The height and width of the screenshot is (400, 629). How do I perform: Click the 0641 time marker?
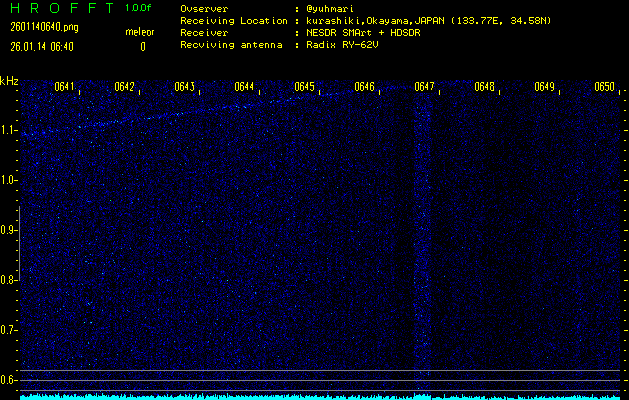tap(64, 87)
